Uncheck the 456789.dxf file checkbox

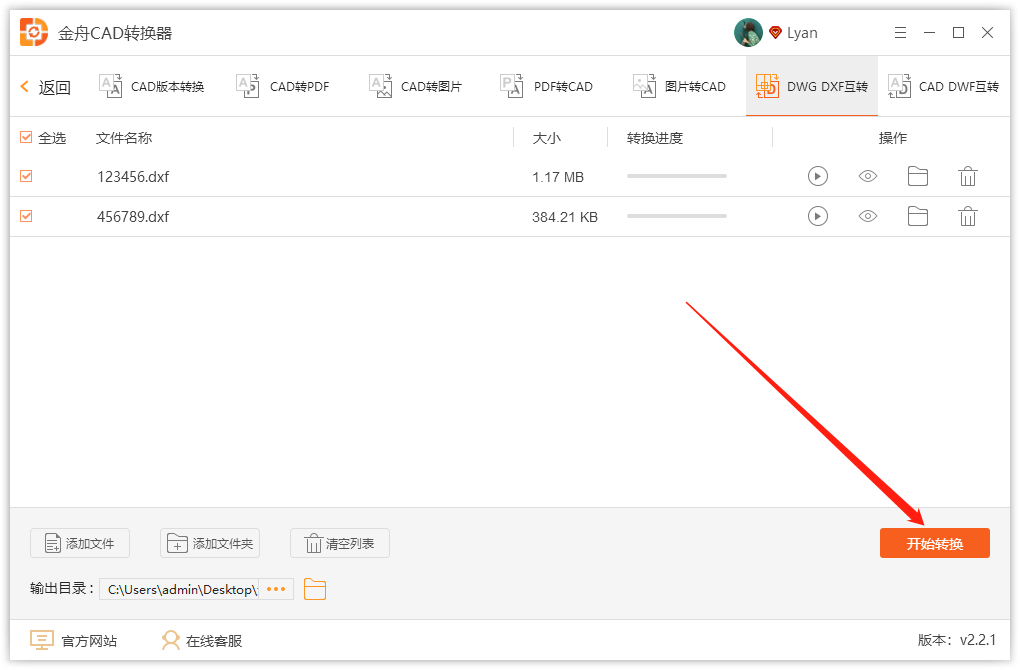pos(26,216)
